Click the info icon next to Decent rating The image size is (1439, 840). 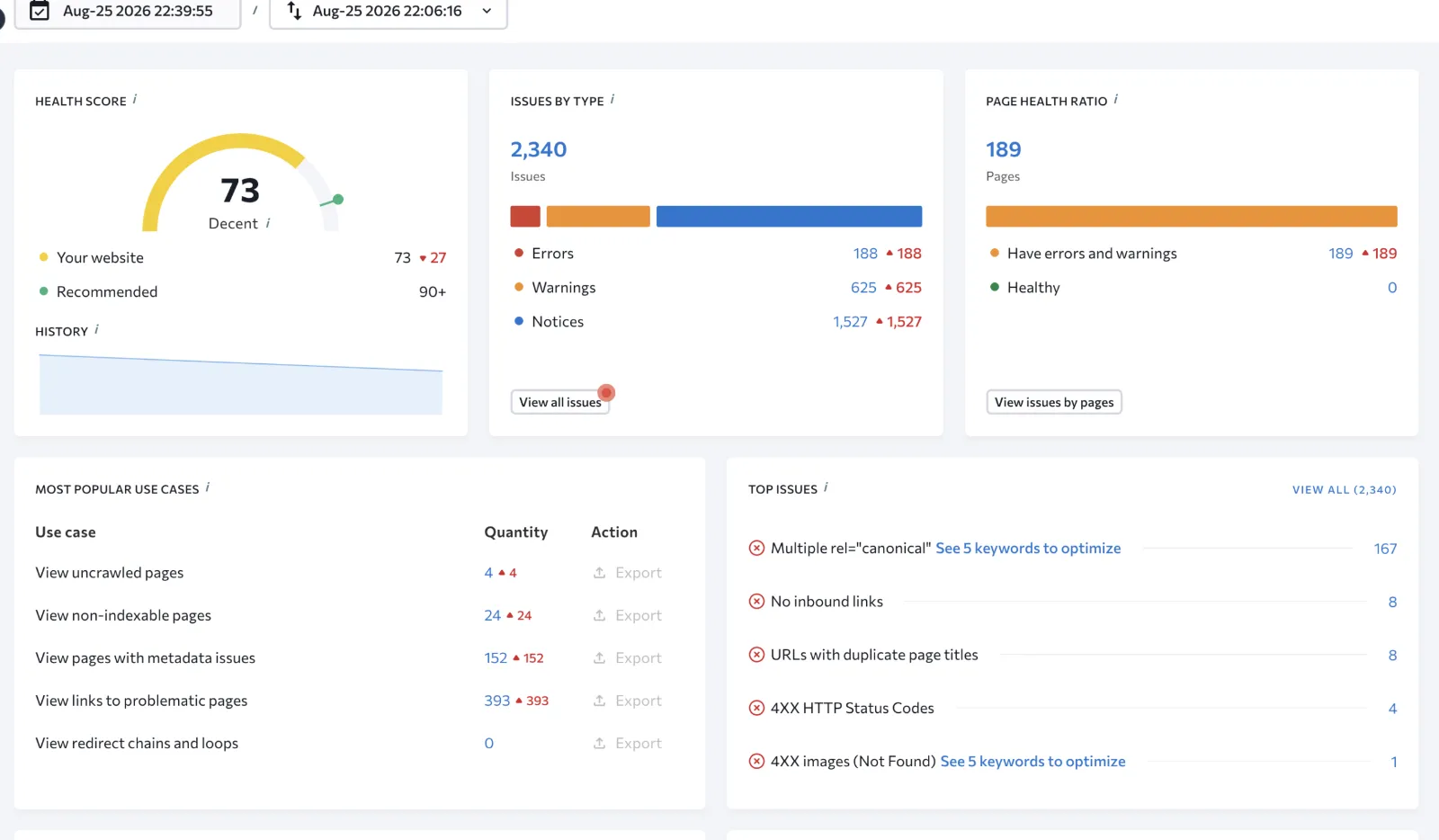pos(268,223)
